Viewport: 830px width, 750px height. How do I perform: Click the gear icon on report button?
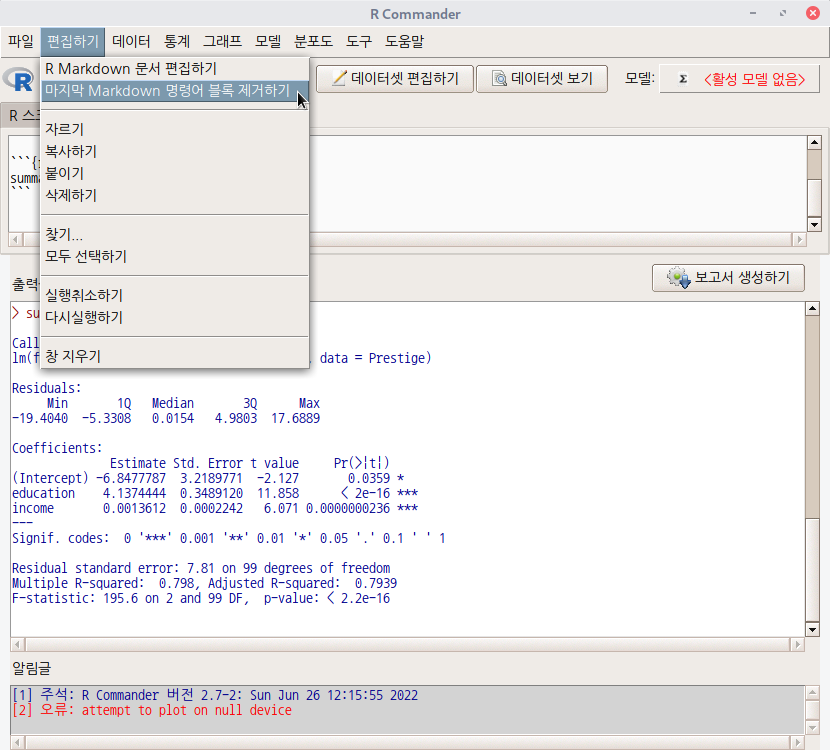tap(678, 278)
